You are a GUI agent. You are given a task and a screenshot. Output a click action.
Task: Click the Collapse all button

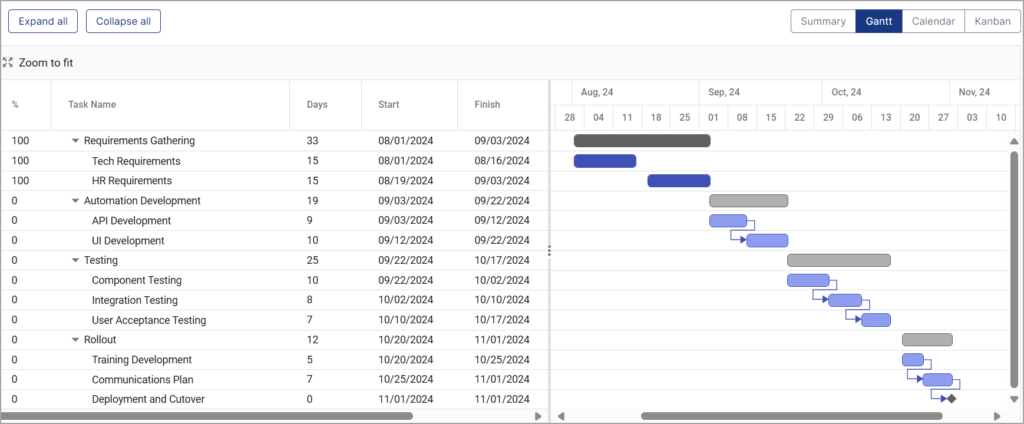[x=123, y=22]
